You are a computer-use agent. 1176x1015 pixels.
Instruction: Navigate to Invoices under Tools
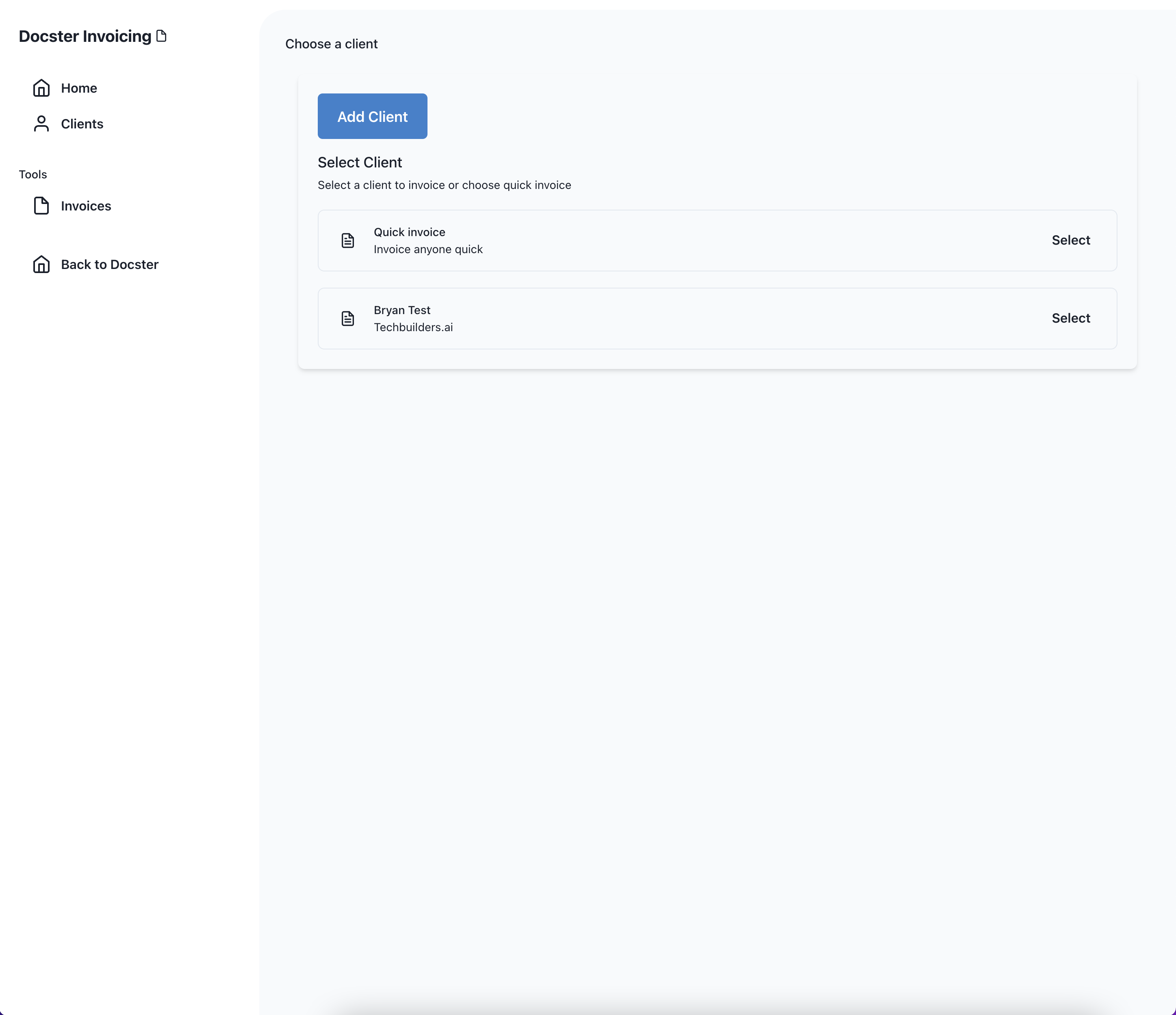click(x=86, y=206)
